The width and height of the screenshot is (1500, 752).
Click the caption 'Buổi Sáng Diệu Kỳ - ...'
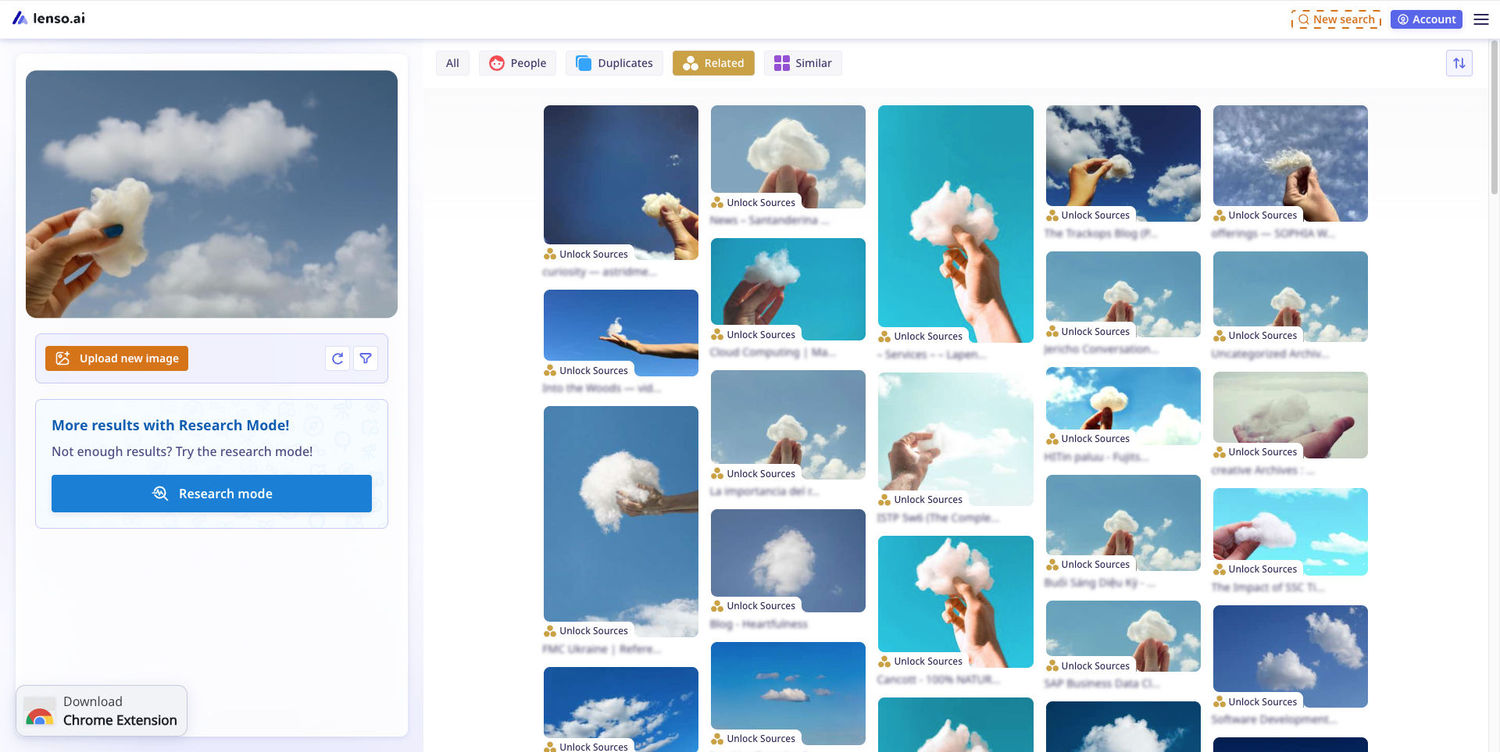pos(1100,582)
